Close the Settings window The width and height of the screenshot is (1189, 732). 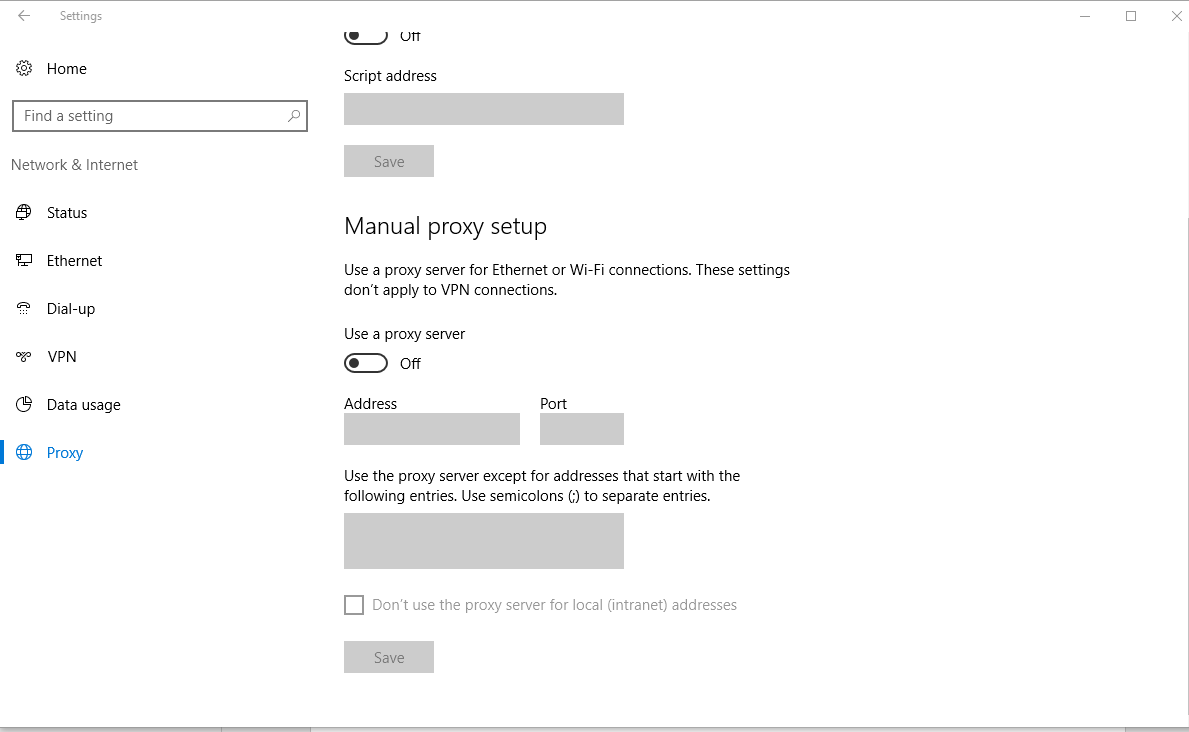coord(1176,16)
